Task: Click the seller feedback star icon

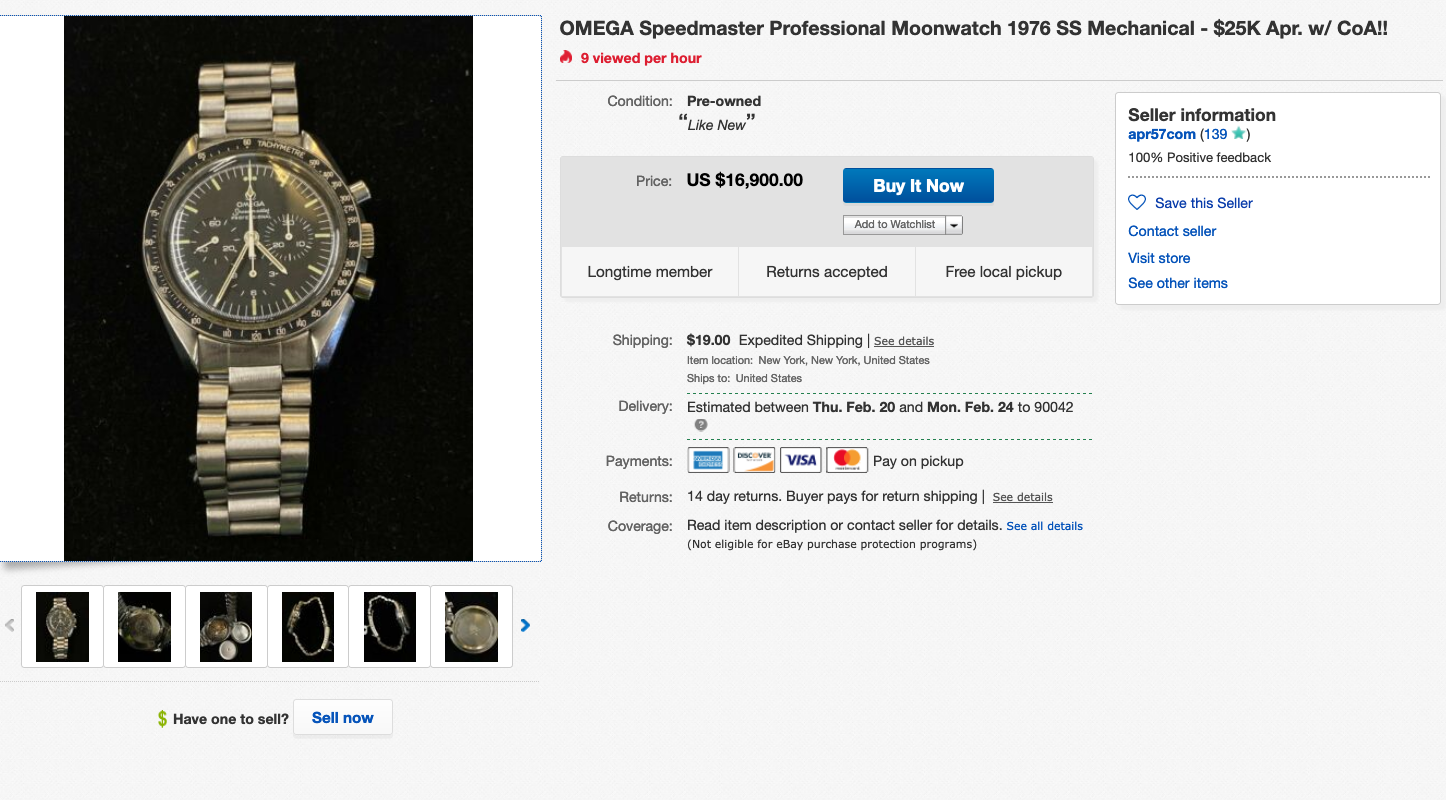Action: click(1239, 134)
